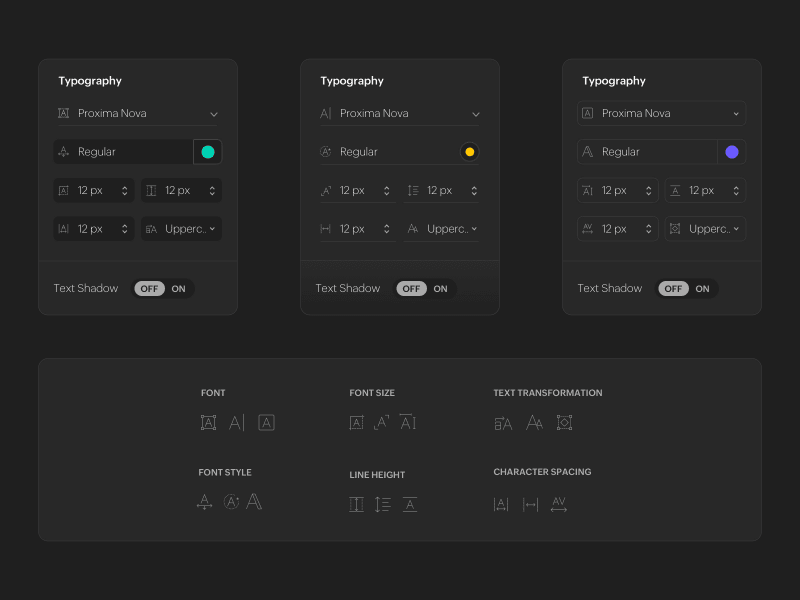Click character spacing stepper arrows in purple-swatch panel
The height and width of the screenshot is (600, 800).
[x=648, y=229]
